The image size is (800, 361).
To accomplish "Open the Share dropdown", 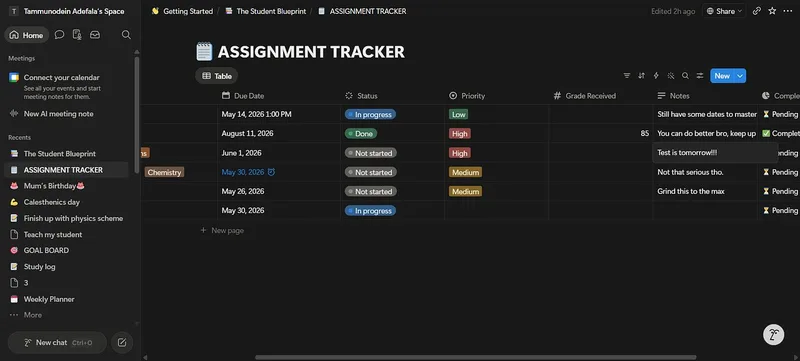I will (x=724, y=11).
